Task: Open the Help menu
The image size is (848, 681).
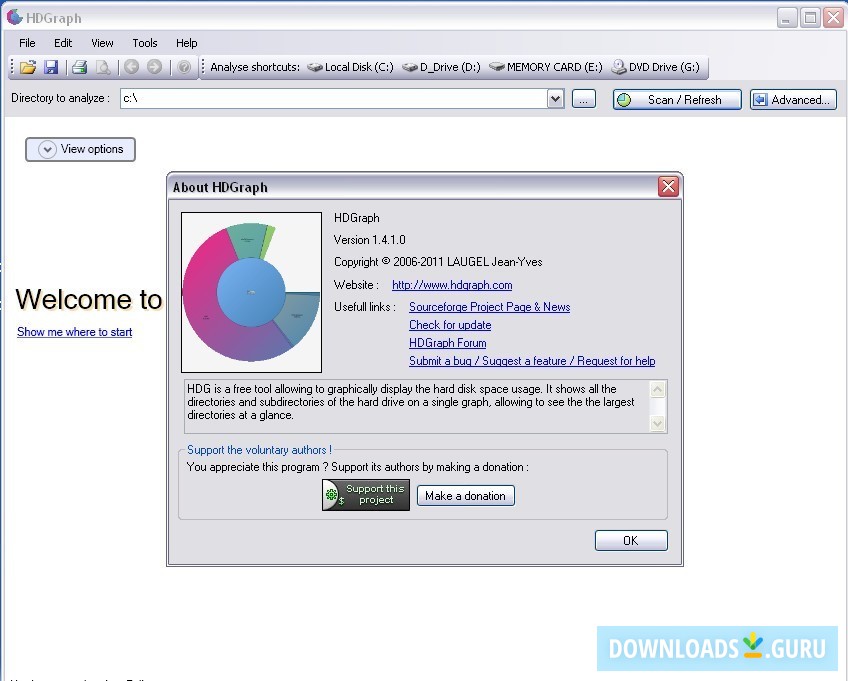Action: 187,43
